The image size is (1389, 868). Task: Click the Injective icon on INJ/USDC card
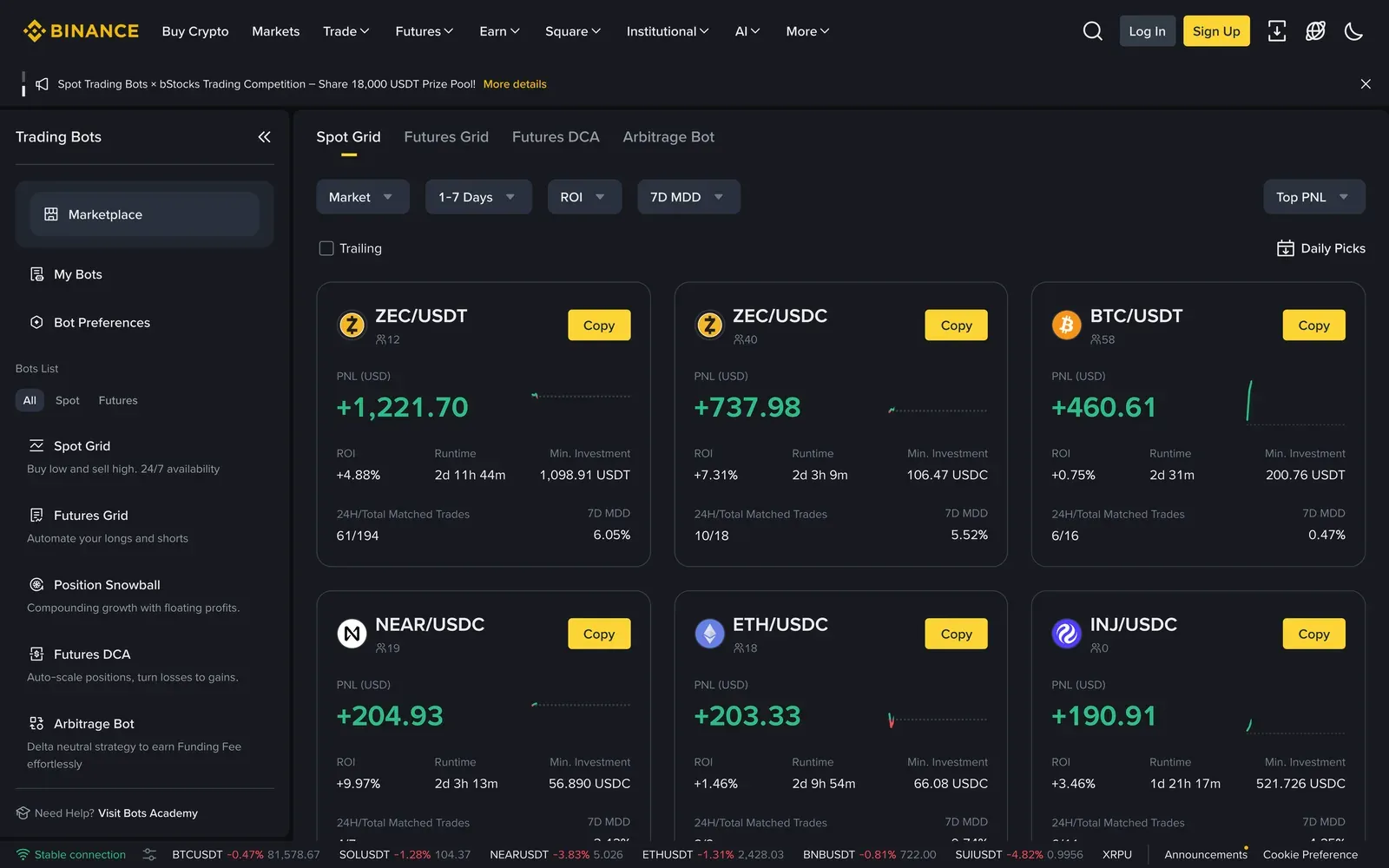point(1066,634)
